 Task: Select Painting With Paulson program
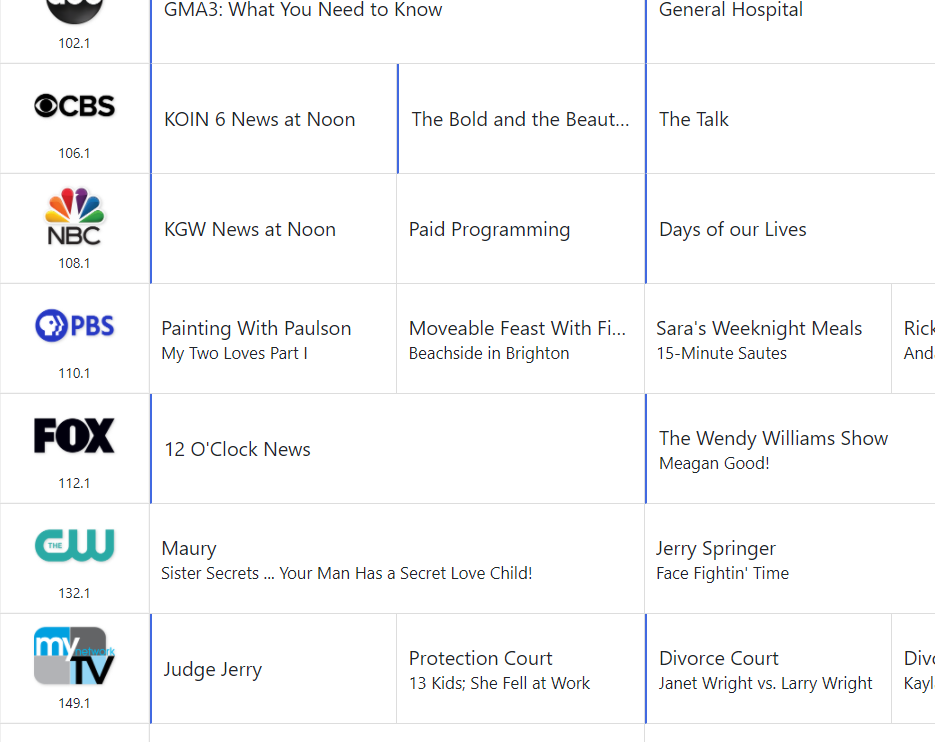[x=256, y=338]
